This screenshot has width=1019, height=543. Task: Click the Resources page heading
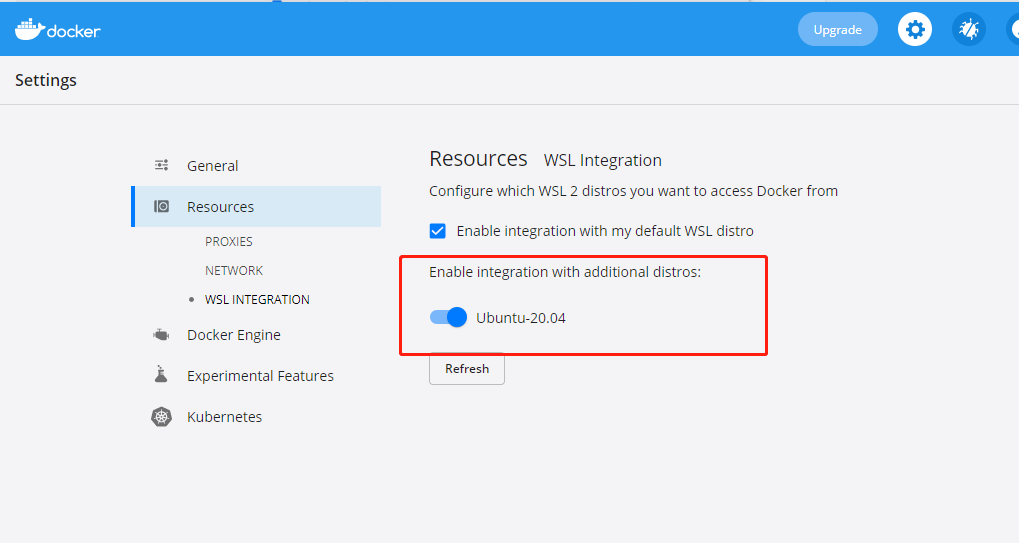(x=478, y=158)
